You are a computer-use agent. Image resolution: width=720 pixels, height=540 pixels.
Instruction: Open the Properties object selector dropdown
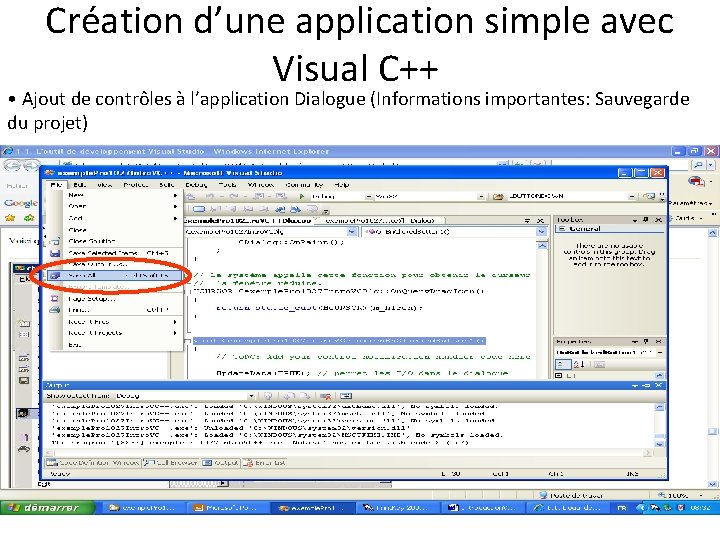[659, 352]
